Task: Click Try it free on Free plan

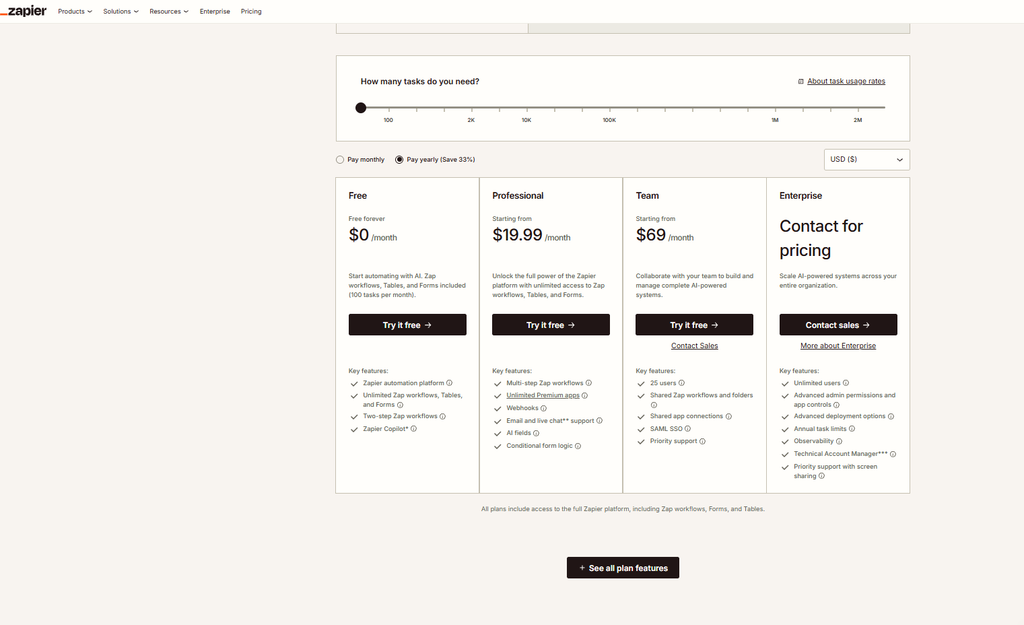Action: pyautogui.click(x=408, y=325)
